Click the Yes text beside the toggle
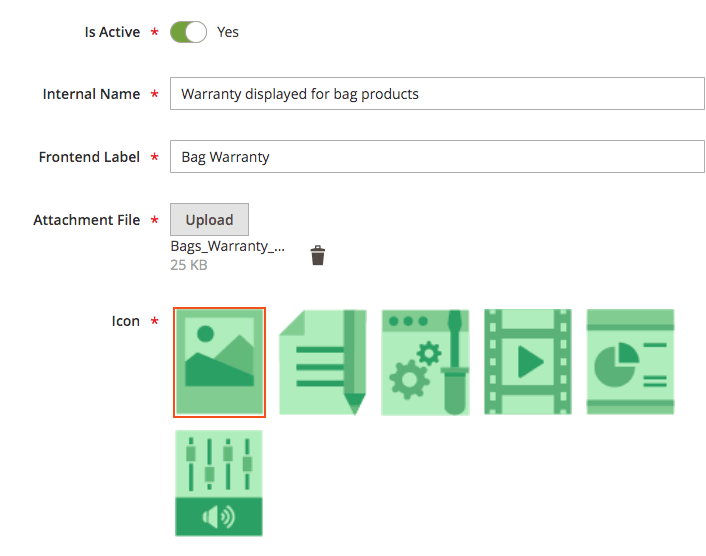 pyautogui.click(x=228, y=32)
